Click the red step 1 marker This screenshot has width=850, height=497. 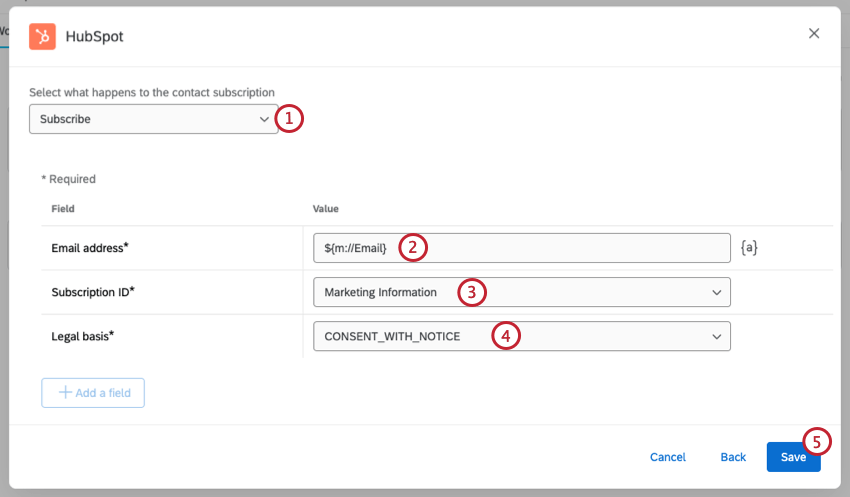point(288,118)
